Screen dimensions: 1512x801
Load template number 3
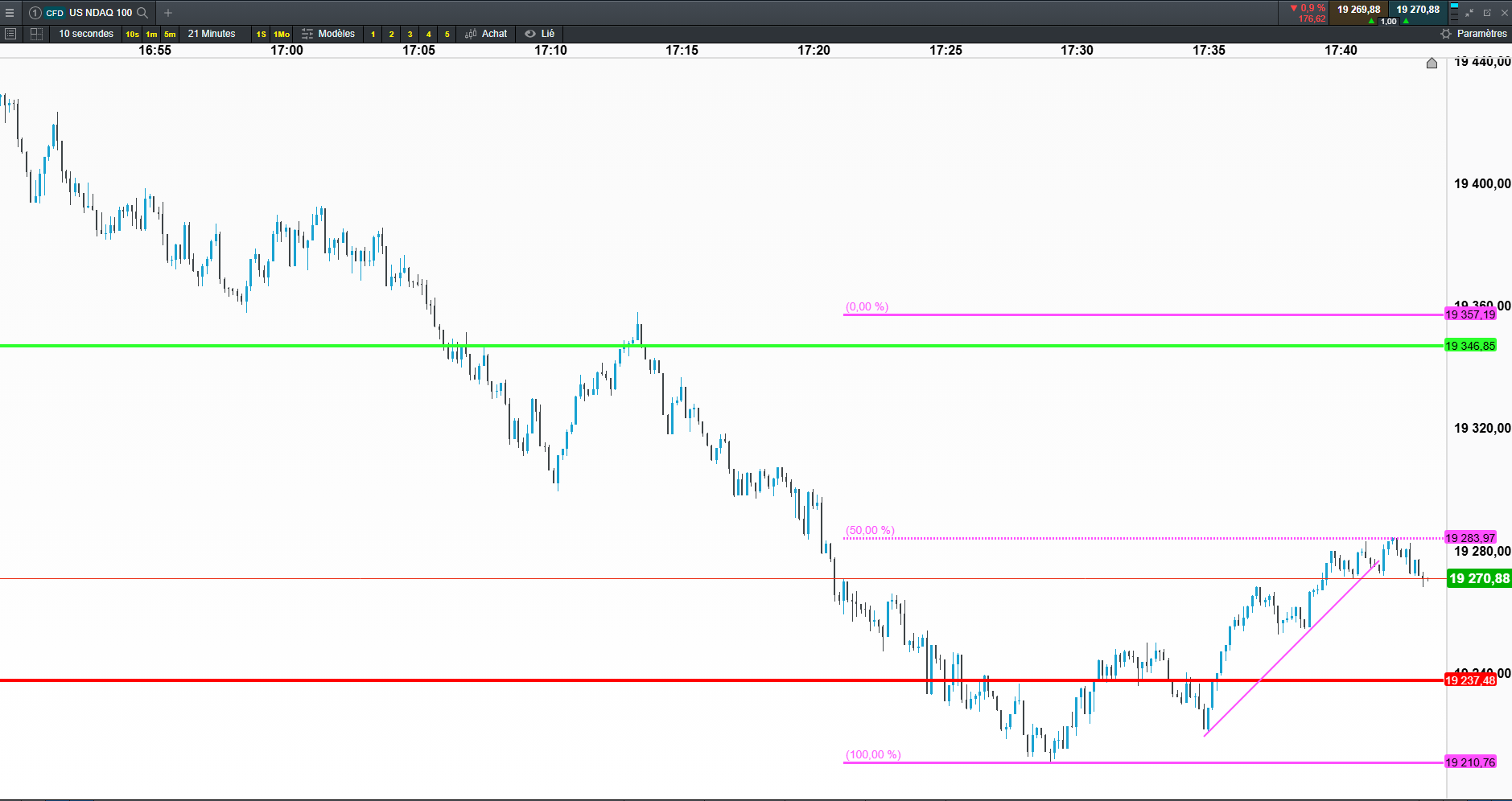tap(410, 34)
